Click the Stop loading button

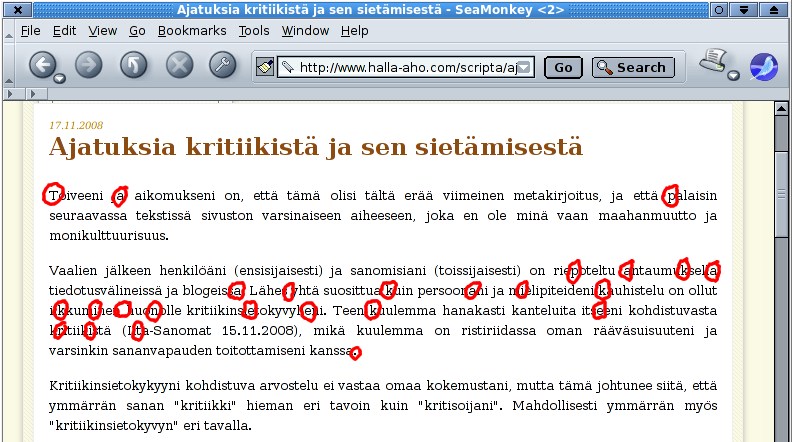pos(179,65)
